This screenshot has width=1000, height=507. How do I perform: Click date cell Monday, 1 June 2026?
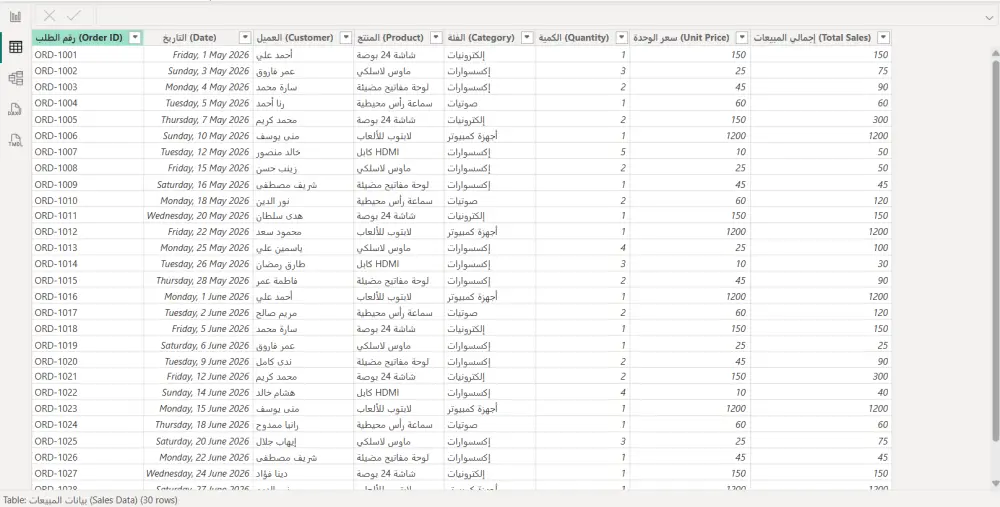click(198, 296)
